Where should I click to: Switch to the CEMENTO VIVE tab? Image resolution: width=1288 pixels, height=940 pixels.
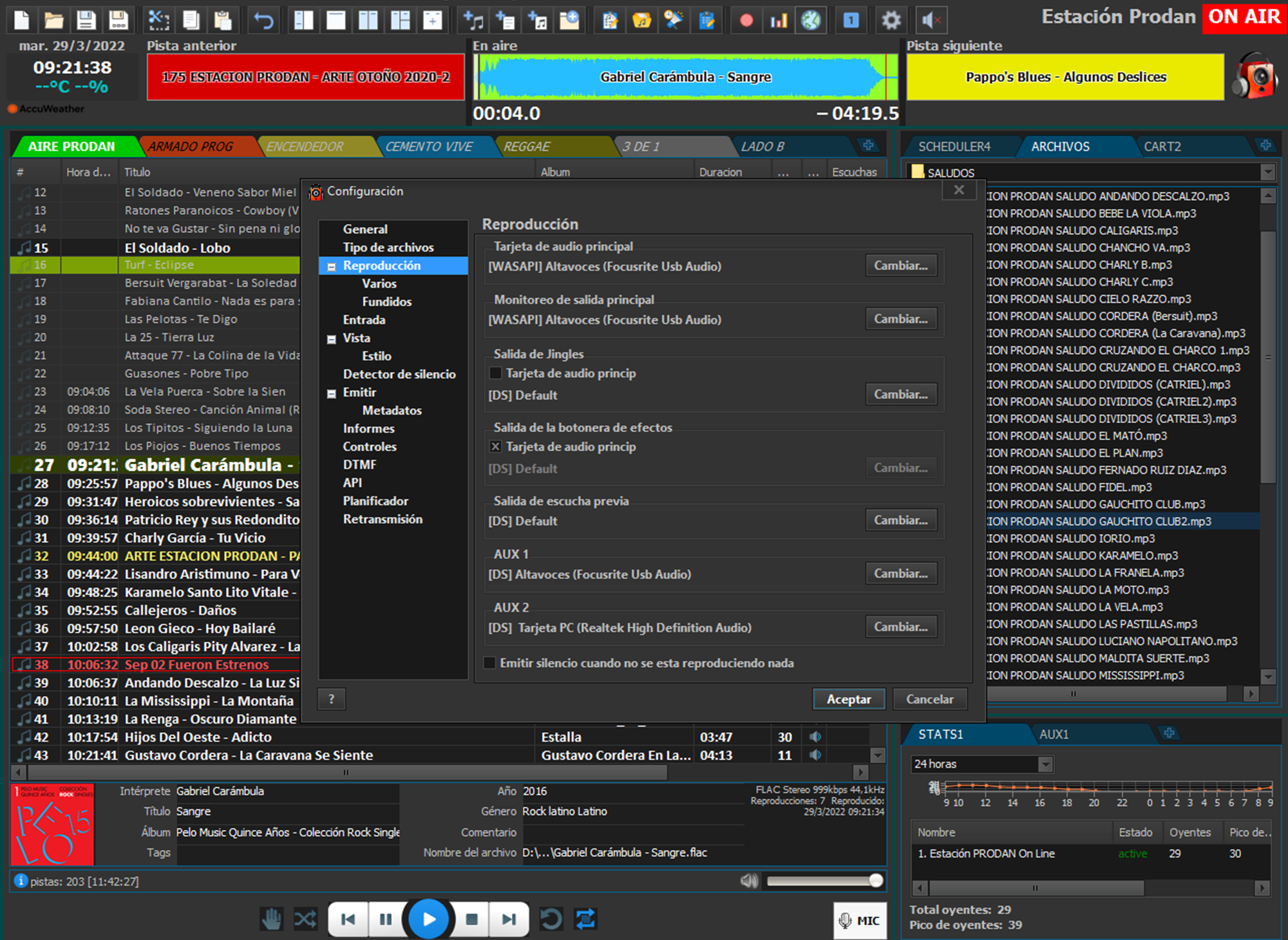click(x=429, y=147)
